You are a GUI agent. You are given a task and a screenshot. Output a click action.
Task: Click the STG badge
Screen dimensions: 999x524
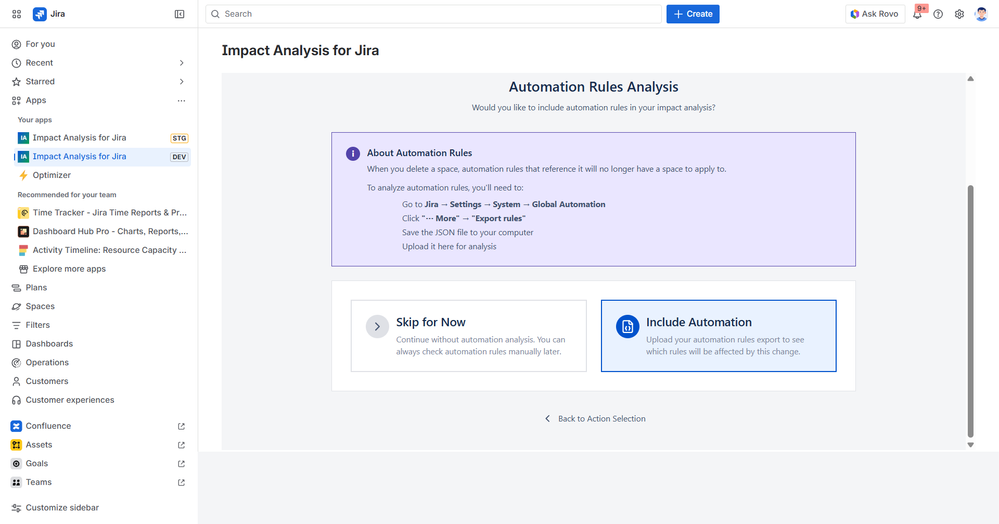tap(180, 138)
